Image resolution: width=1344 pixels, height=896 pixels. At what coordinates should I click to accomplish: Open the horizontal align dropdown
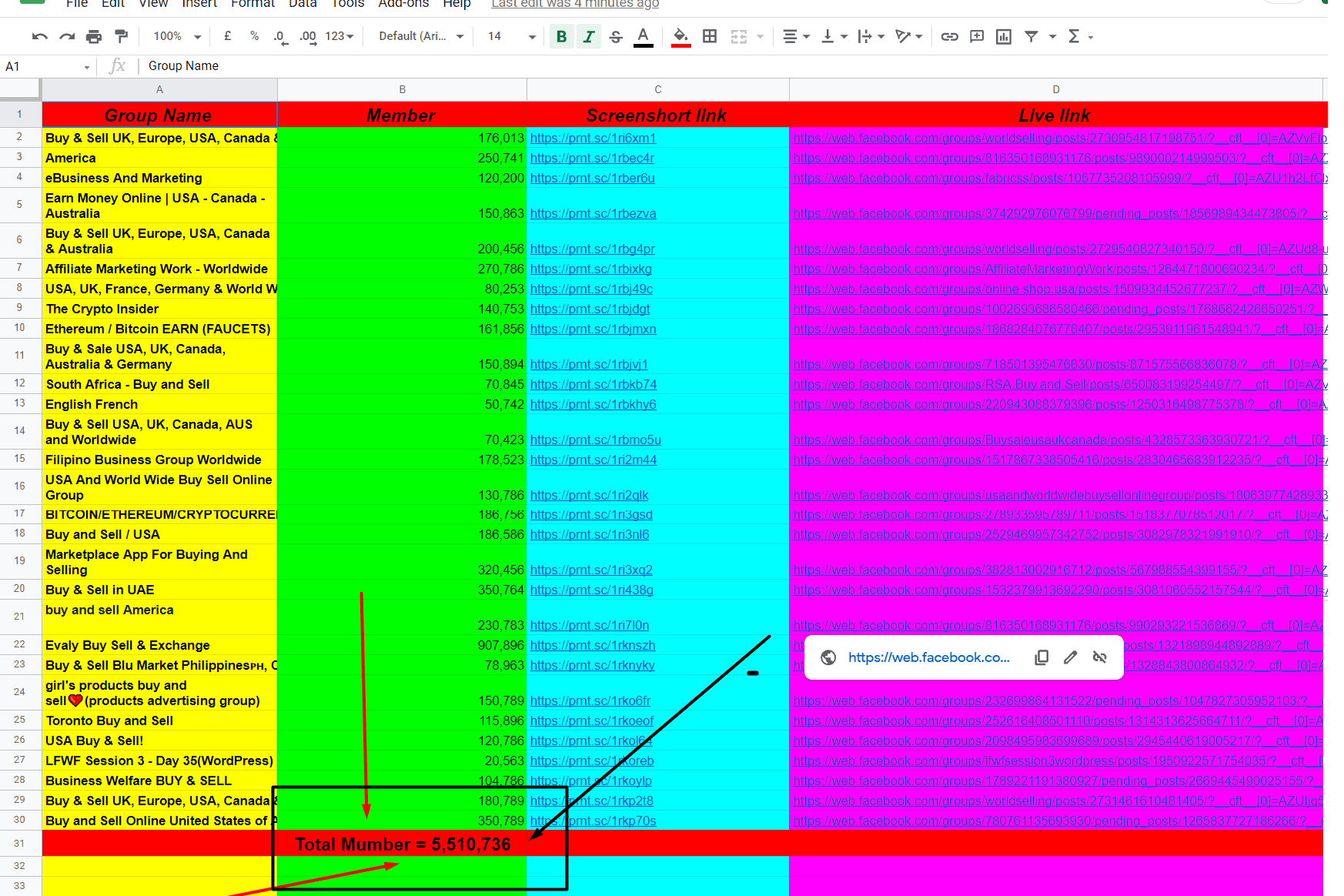(796, 36)
